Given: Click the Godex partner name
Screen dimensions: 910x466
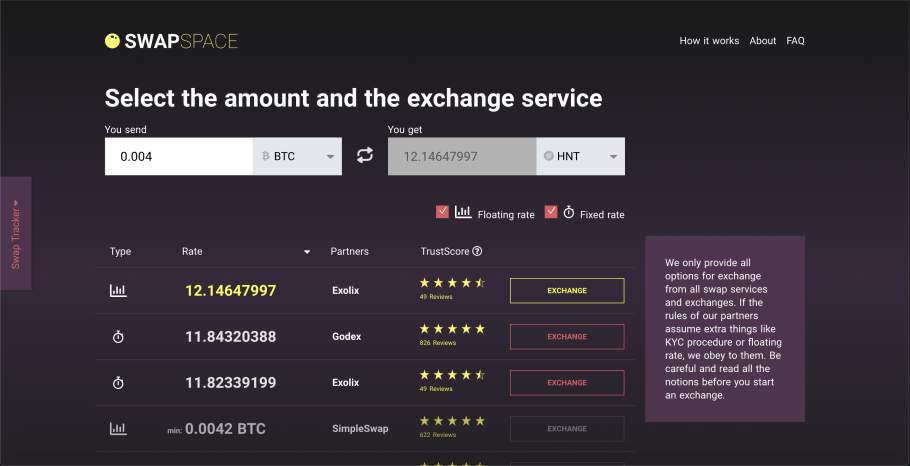Looking at the screenshot, I should pyautogui.click(x=346, y=337).
